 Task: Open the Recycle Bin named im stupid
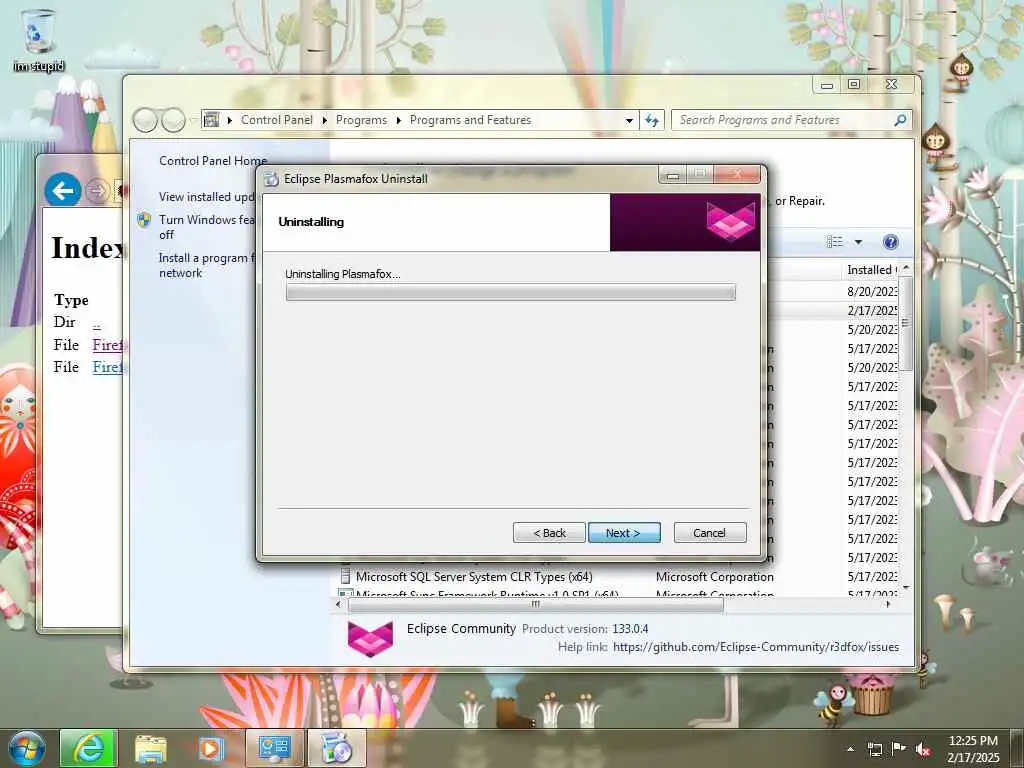point(38,39)
